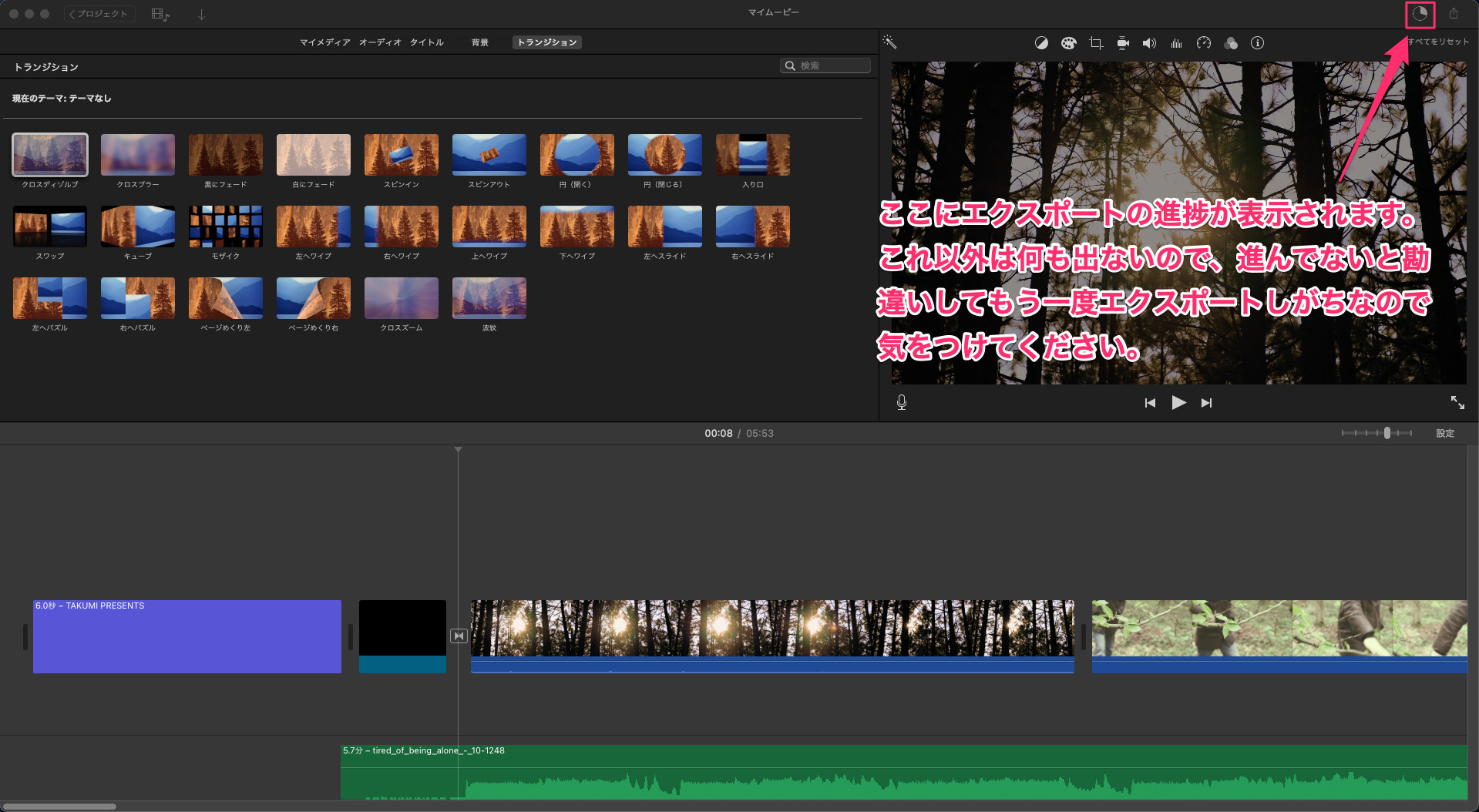Switch to the タイトル tab

click(426, 42)
